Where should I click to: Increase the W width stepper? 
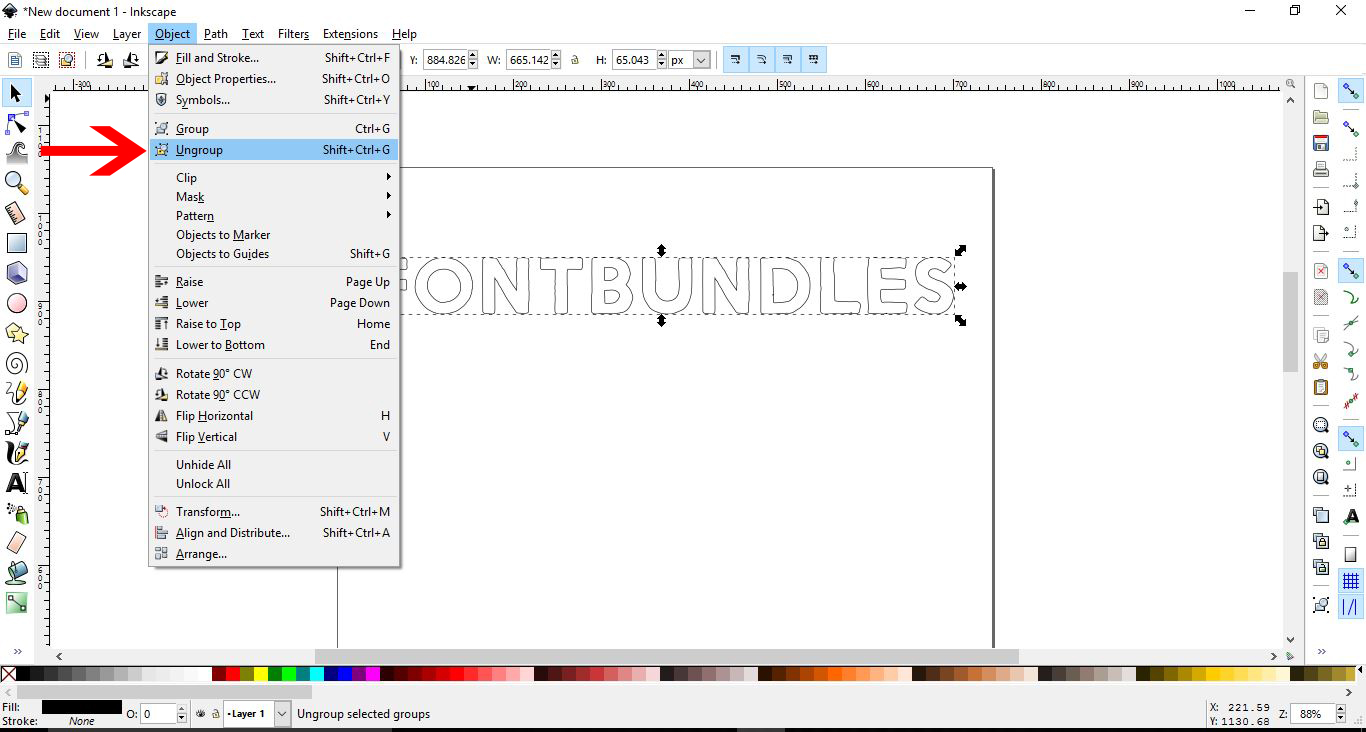pos(556,56)
